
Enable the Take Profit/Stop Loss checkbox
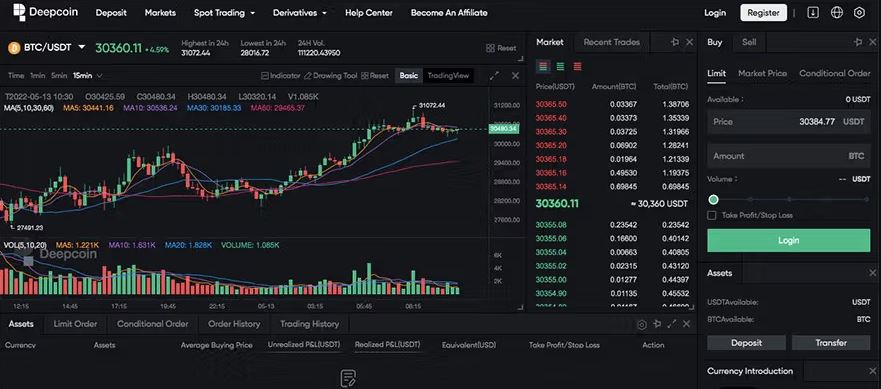click(x=712, y=215)
